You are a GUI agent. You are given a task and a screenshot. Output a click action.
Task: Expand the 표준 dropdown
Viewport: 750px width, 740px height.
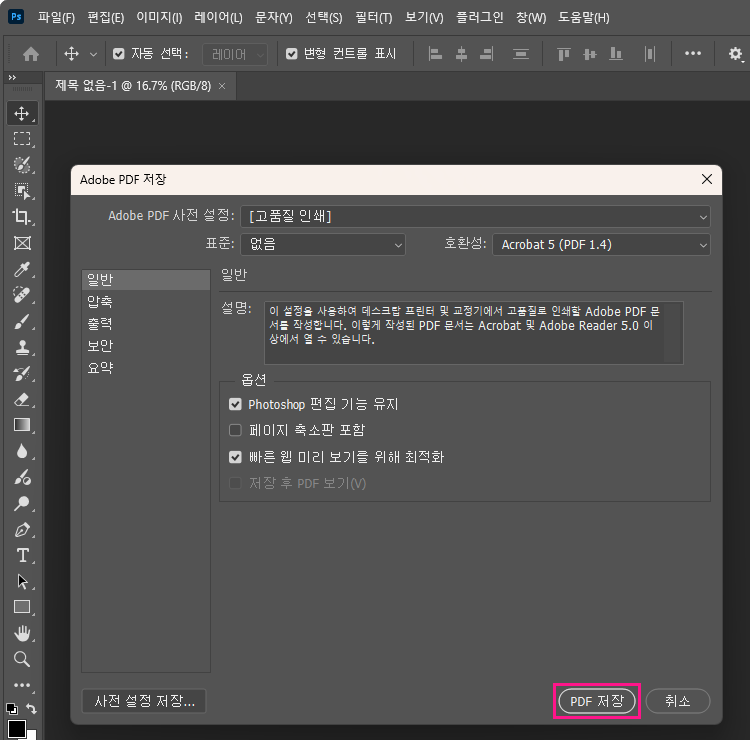322,244
